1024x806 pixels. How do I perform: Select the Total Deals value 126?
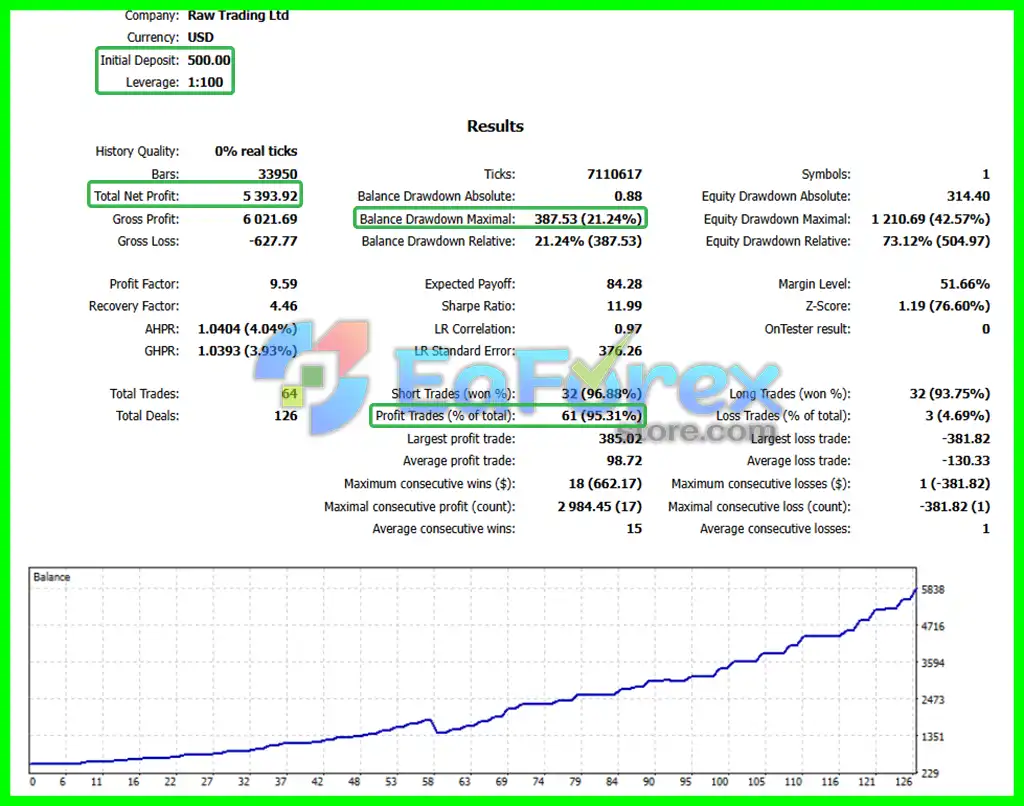[x=286, y=415]
